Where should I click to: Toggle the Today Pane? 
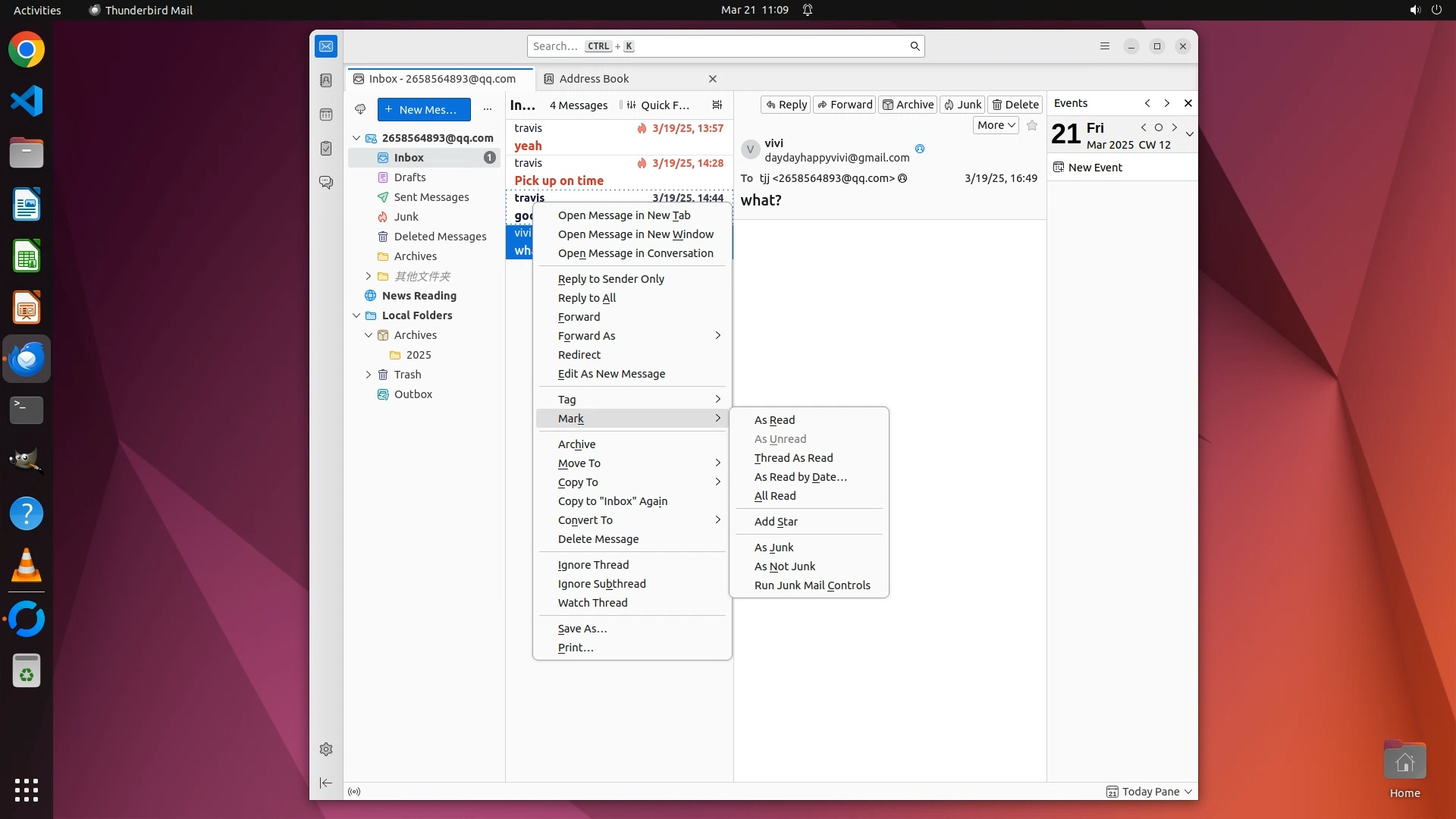1150,792
